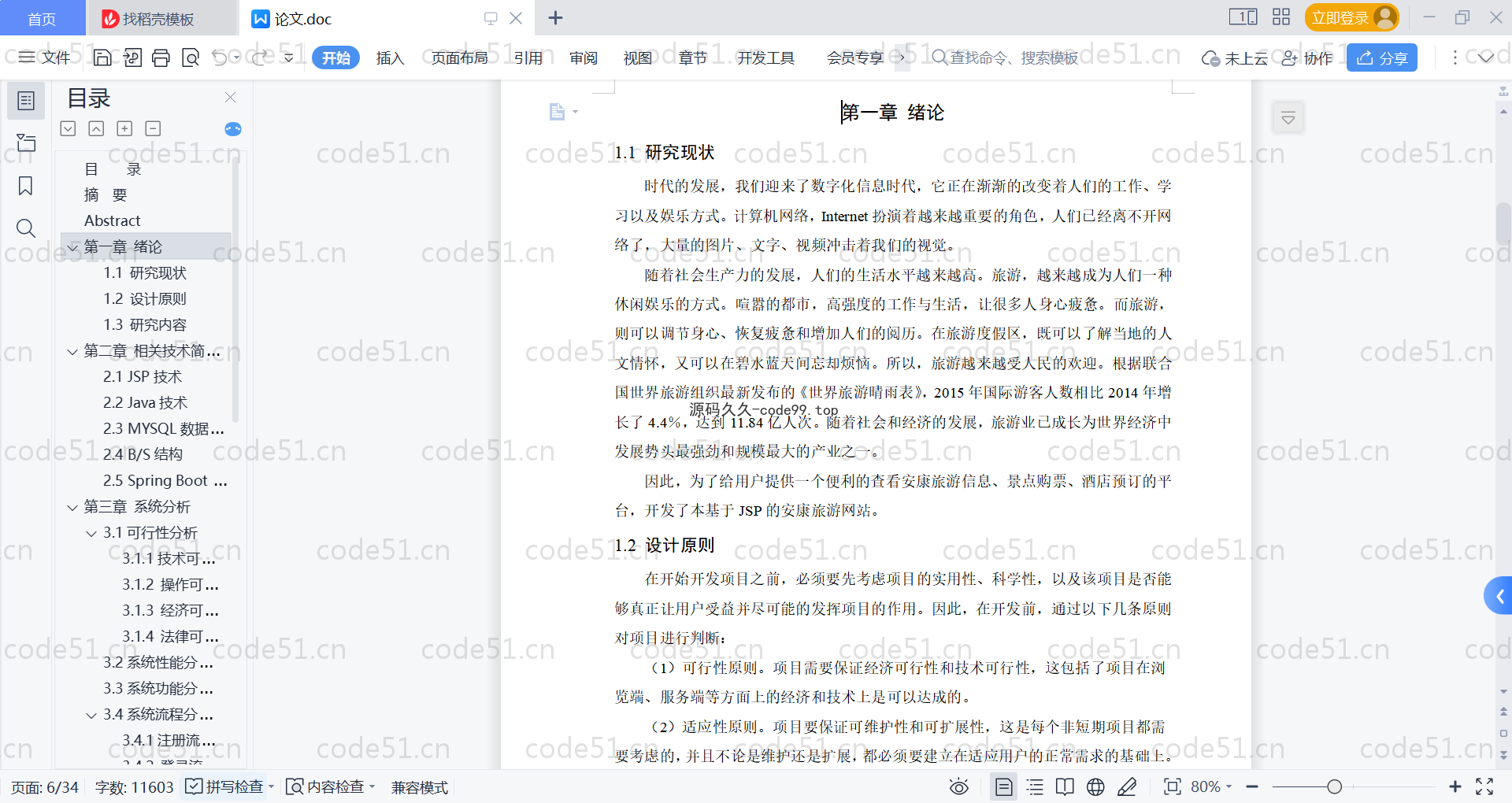The height and width of the screenshot is (803, 1512).
Task: Collapse the 第一章 绪论 outline node
Action: point(72,247)
